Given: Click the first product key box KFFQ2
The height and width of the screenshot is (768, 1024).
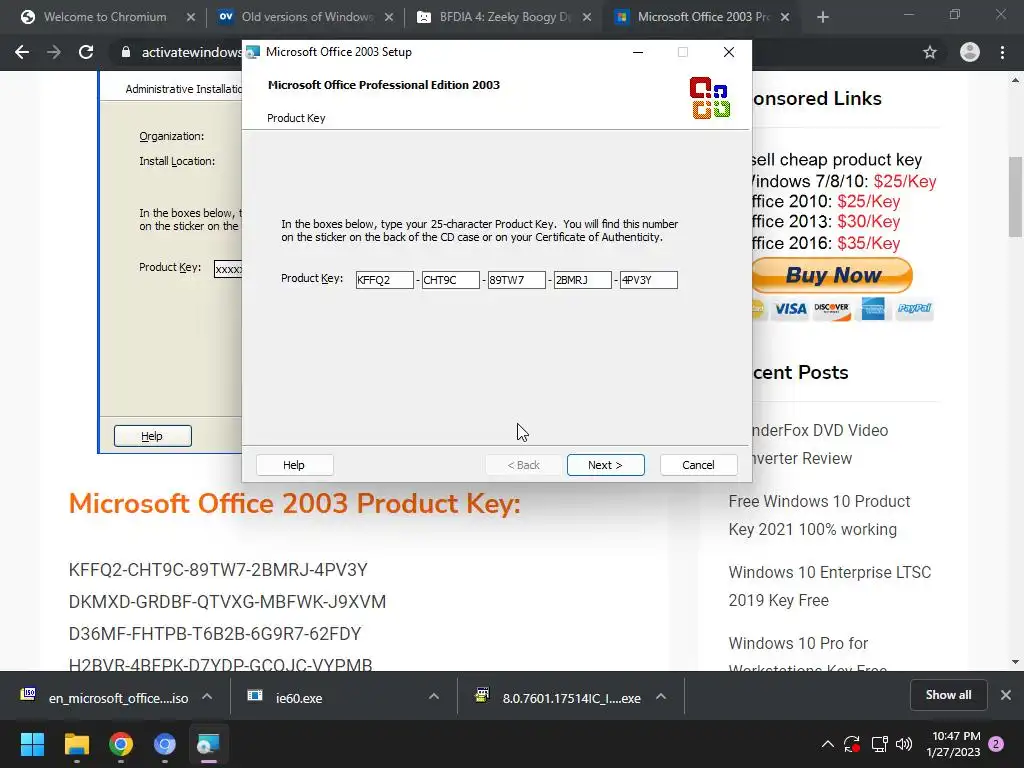Looking at the screenshot, I should point(384,280).
